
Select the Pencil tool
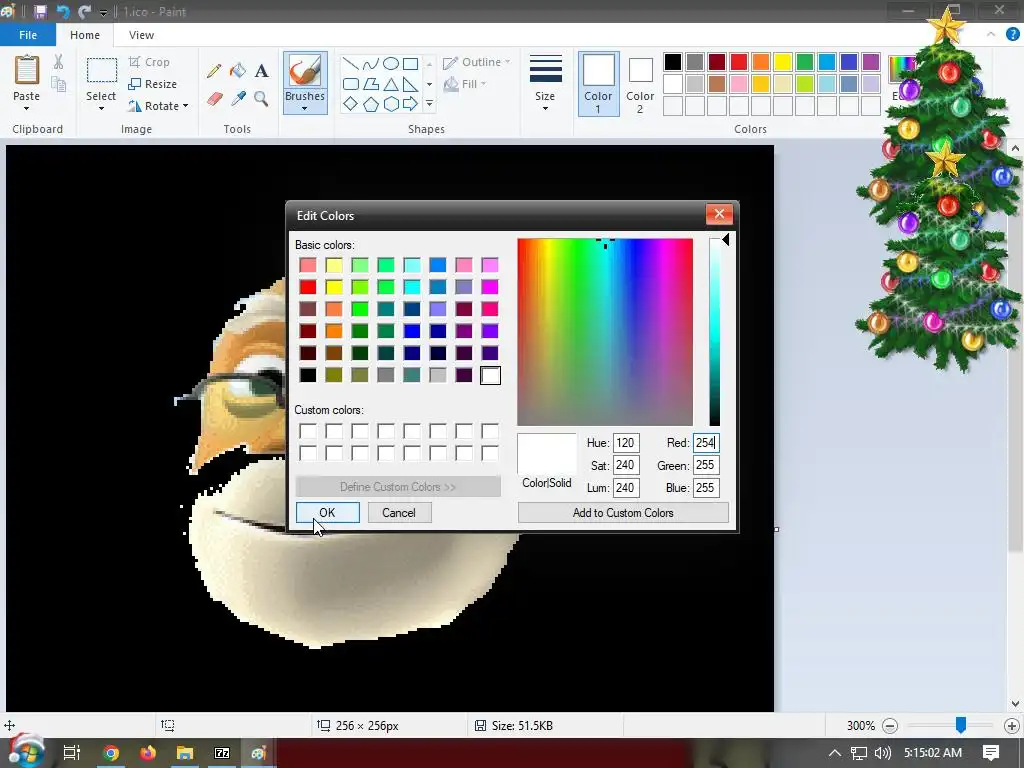pyautogui.click(x=214, y=71)
